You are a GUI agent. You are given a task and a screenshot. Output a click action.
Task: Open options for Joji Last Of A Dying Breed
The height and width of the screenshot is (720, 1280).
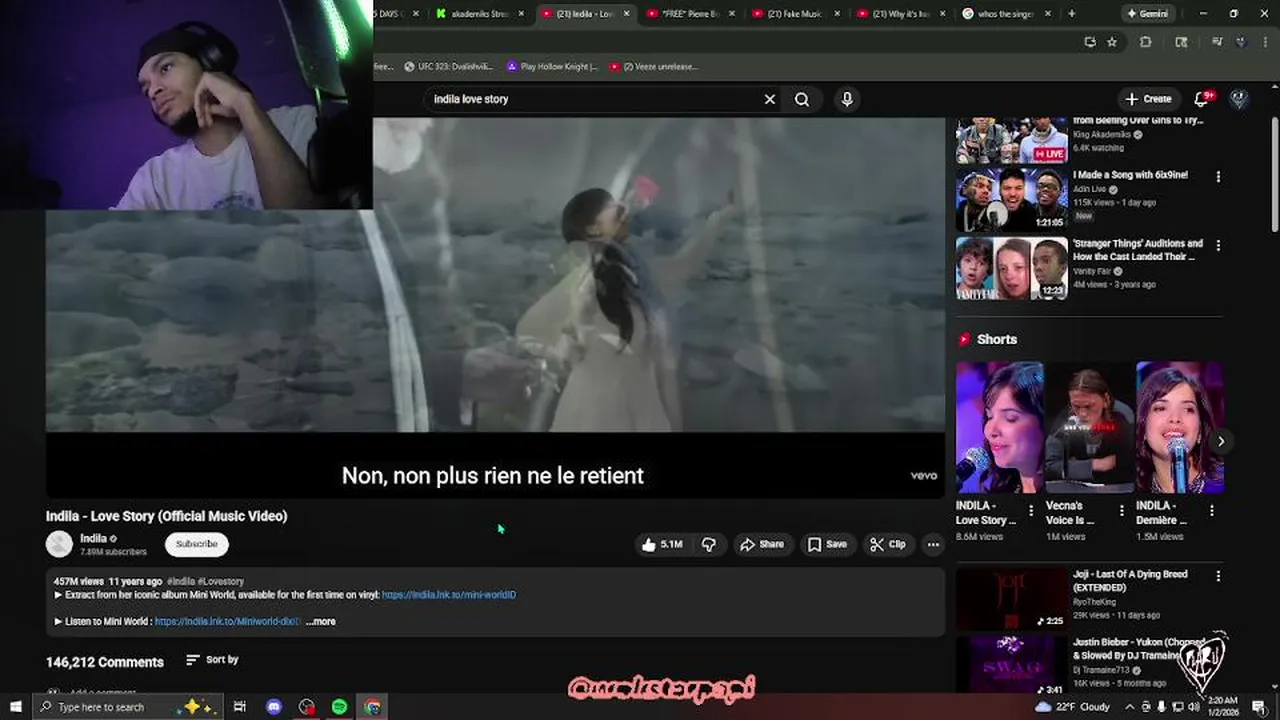pyautogui.click(x=1218, y=576)
